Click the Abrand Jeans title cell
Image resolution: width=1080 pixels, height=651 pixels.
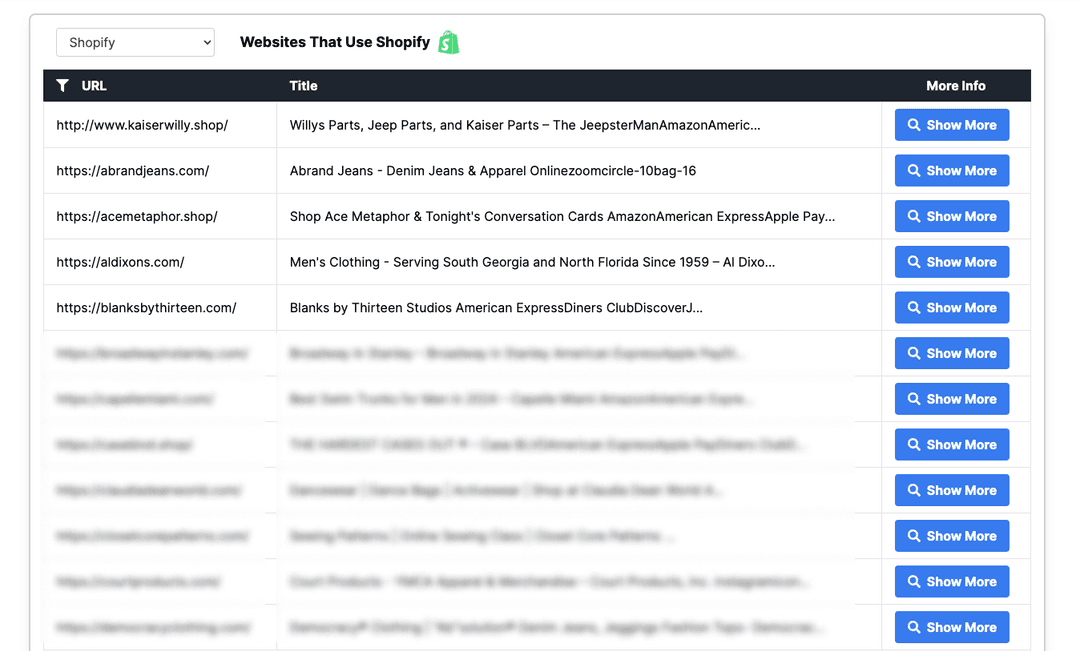493,171
